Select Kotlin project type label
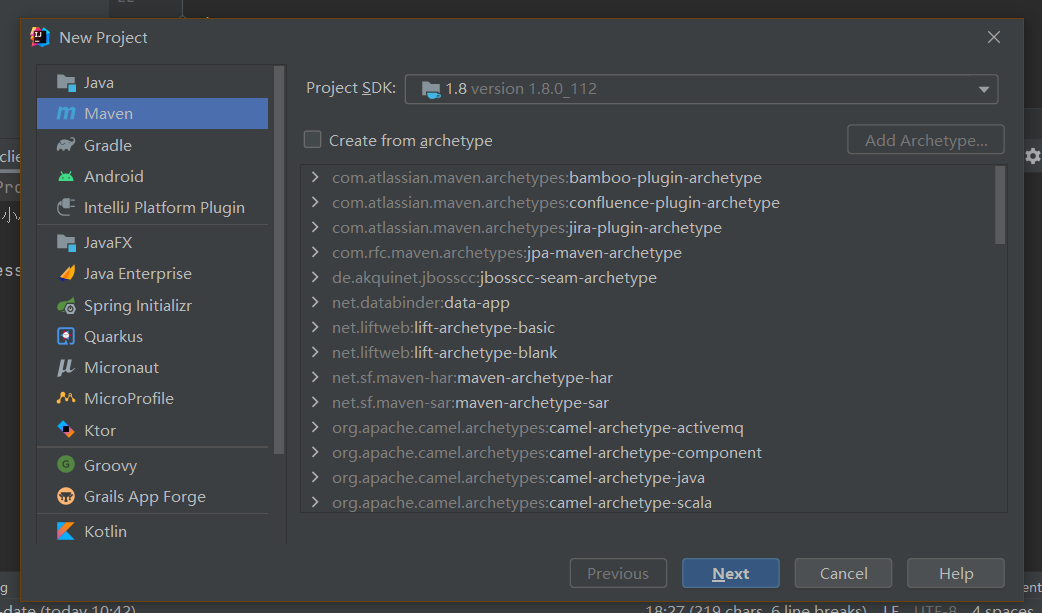Screen dimensions: 1042x613 105,531
